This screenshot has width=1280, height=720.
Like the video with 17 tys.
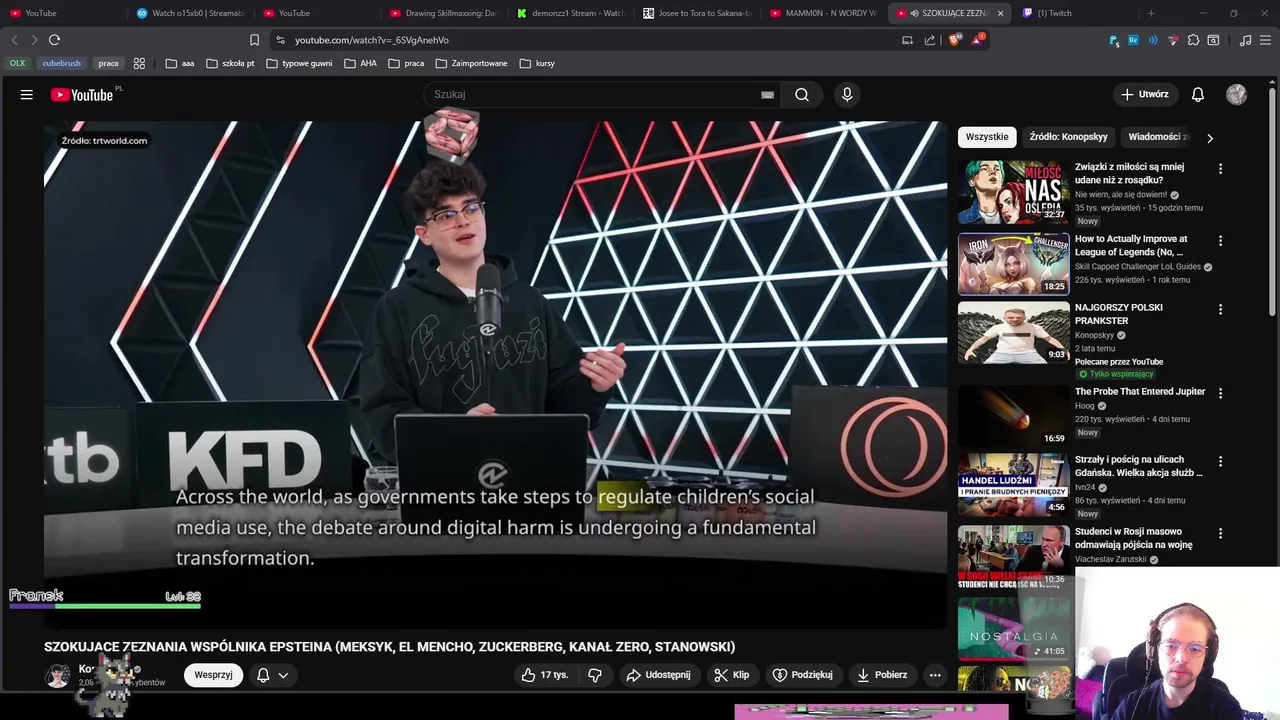(544, 675)
